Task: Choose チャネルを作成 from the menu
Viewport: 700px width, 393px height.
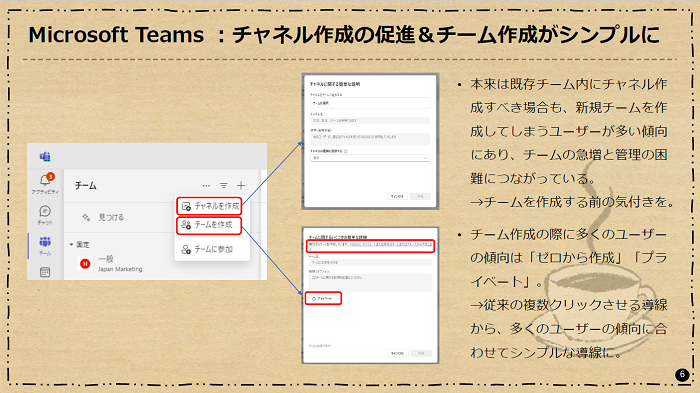Action: click(209, 206)
